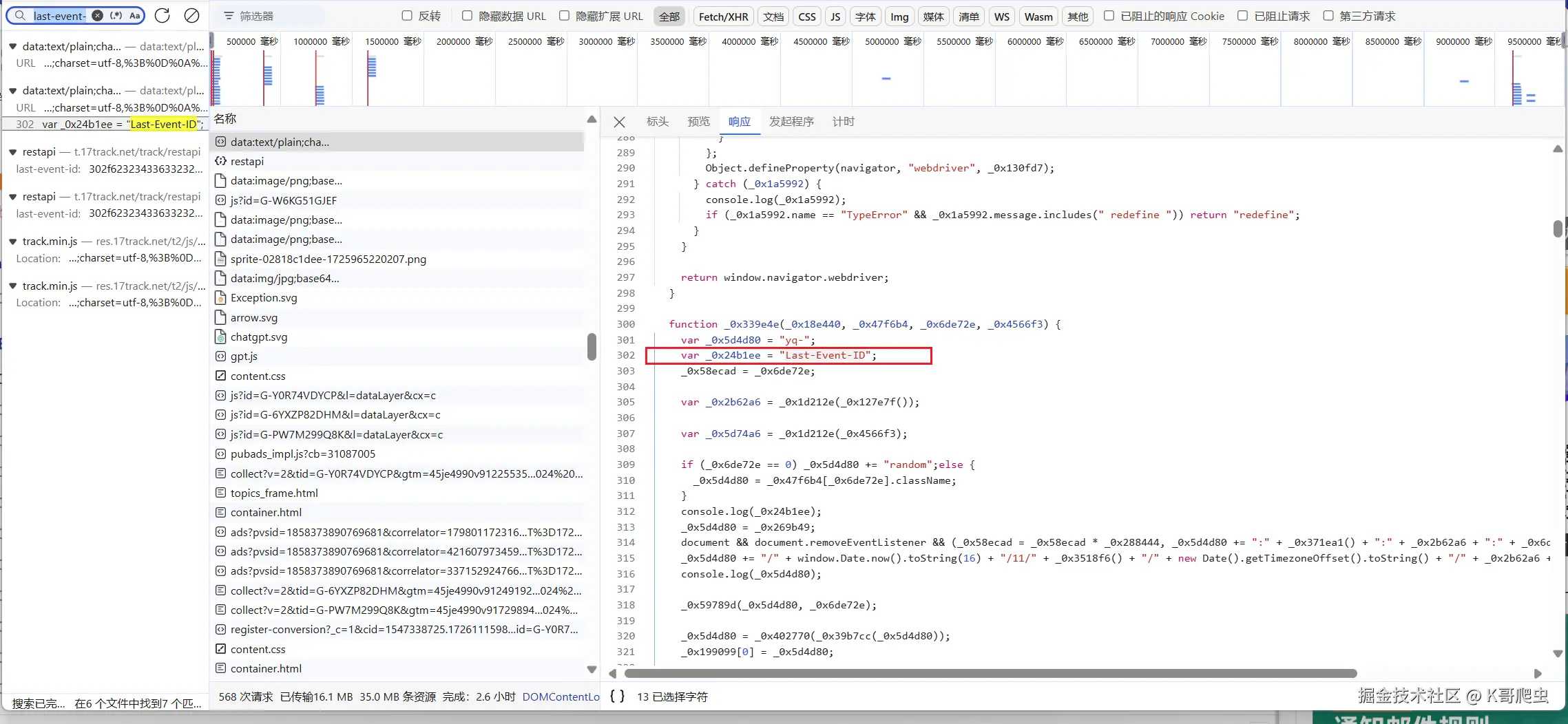Check the 隐藏数据 URL option
The image size is (1568, 724).
(x=467, y=16)
